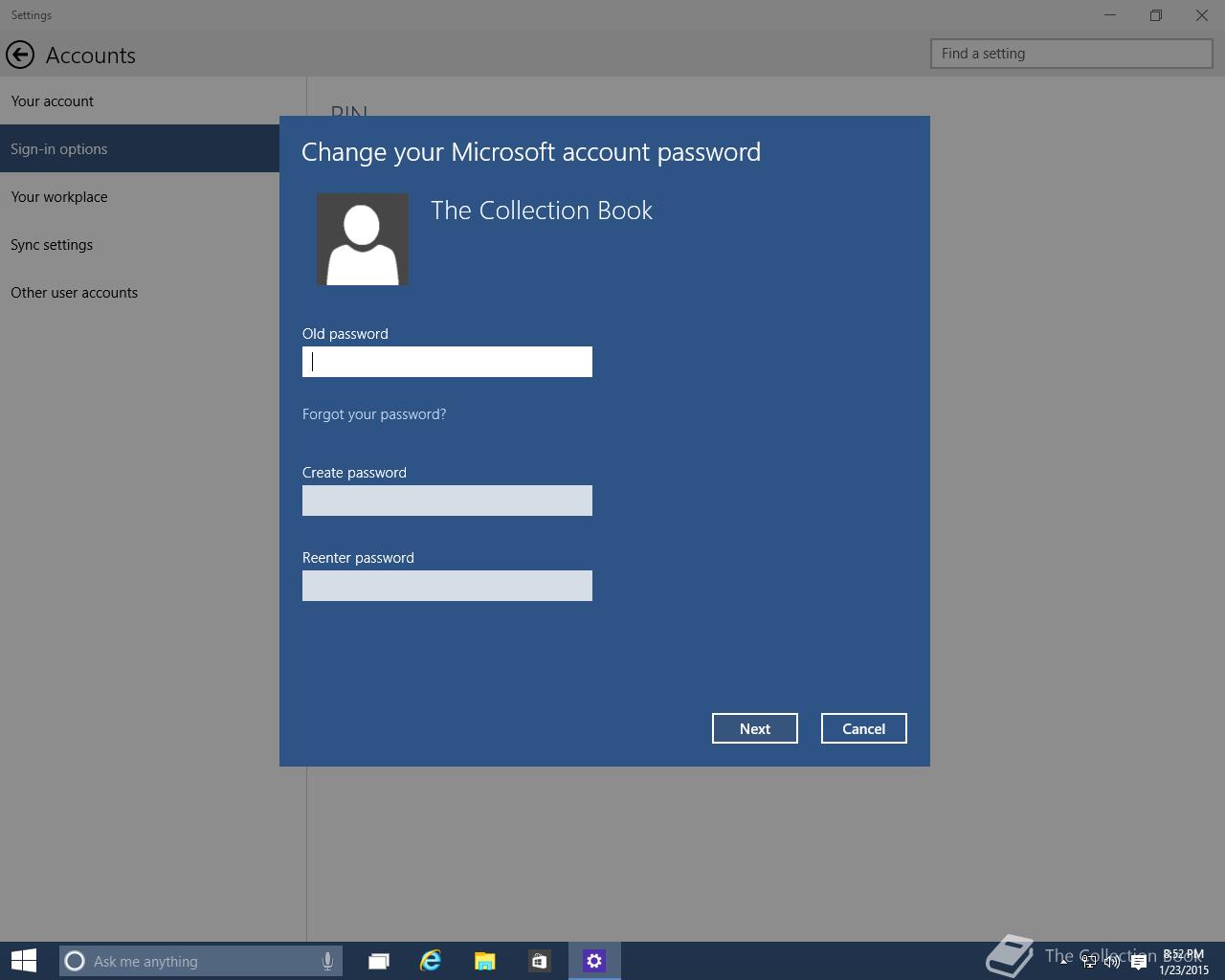Screen dimensions: 1225x980
Task: Show hidden system tray icons
Action: 1063,962
